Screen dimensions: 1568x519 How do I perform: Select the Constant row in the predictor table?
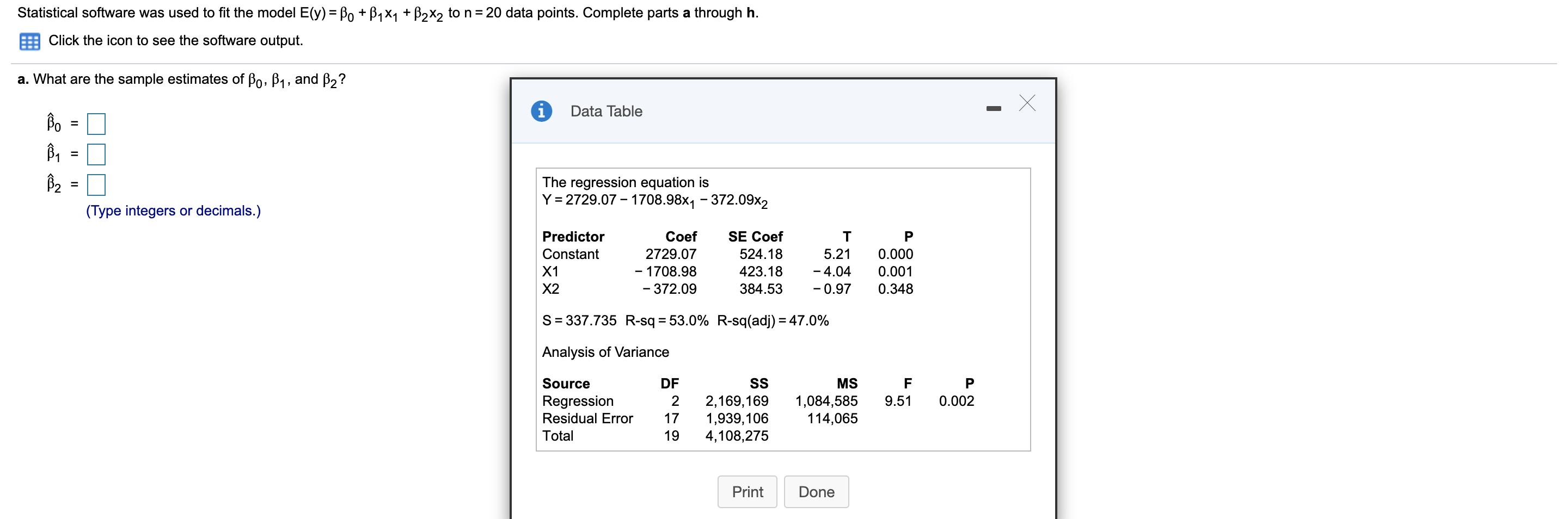pyautogui.click(x=571, y=254)
